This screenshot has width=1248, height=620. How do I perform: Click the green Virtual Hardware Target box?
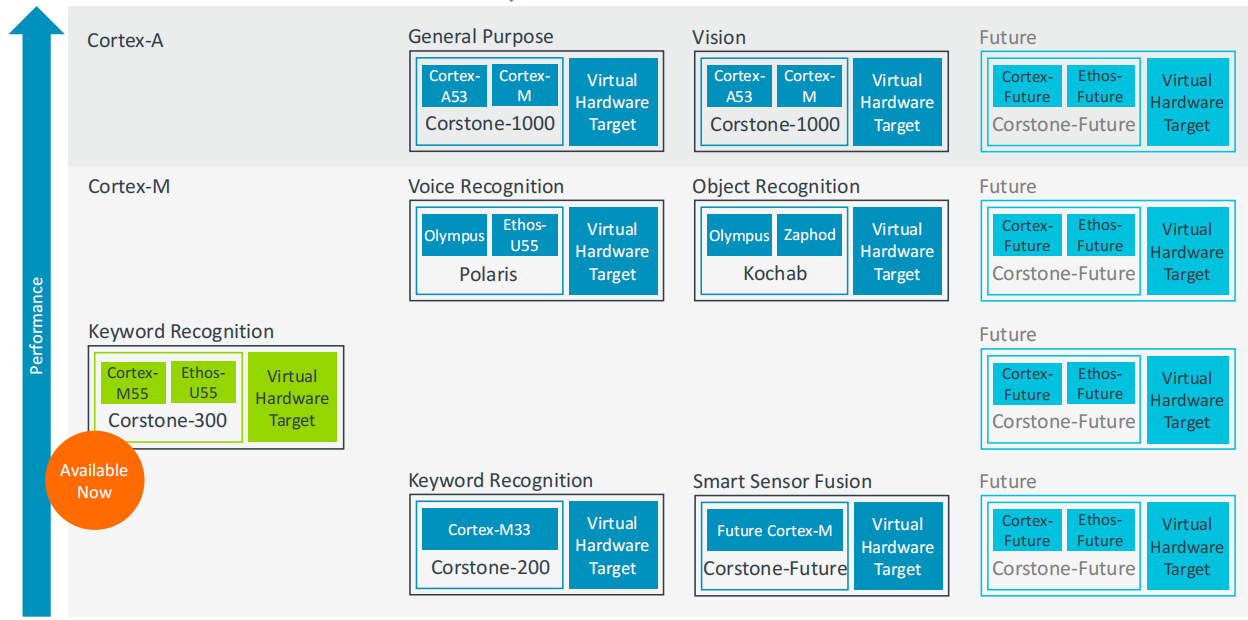pos(292,398)
